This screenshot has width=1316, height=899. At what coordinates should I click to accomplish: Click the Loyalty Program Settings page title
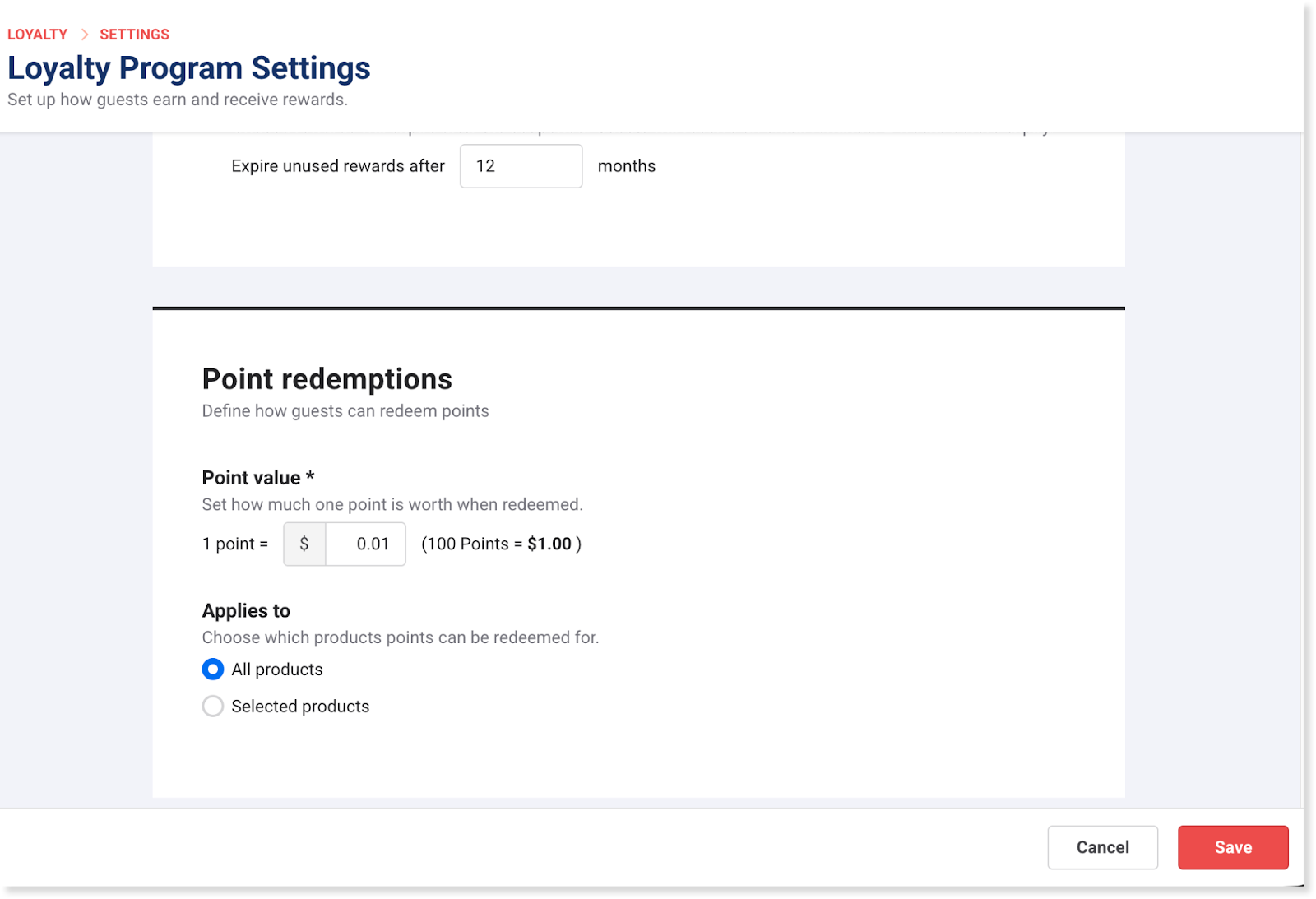[x=189, y=68]
